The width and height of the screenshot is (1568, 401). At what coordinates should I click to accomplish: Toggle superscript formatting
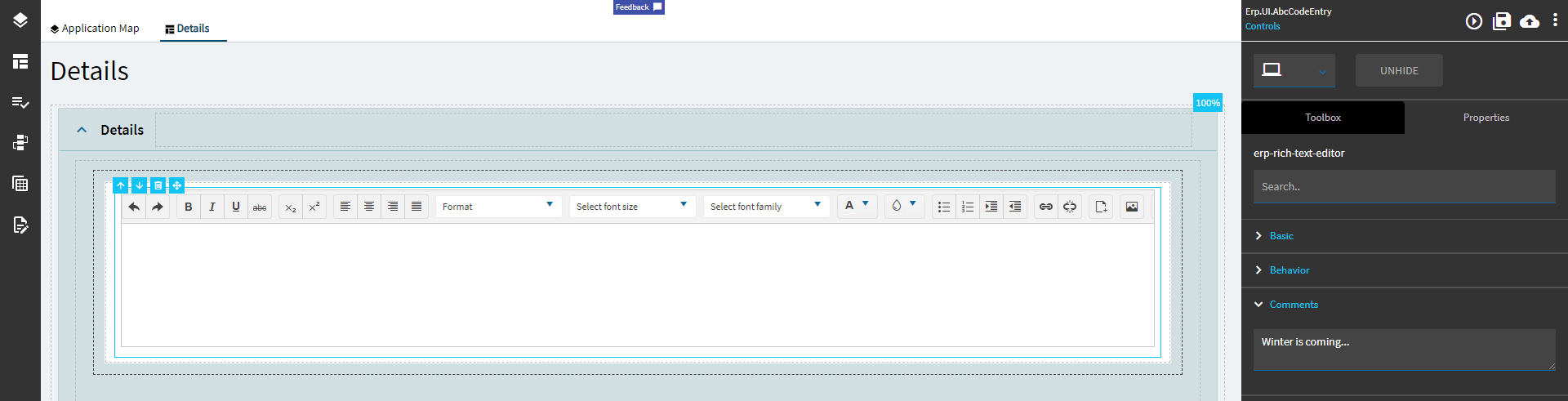pyautogui.click(x=314, y=207)
